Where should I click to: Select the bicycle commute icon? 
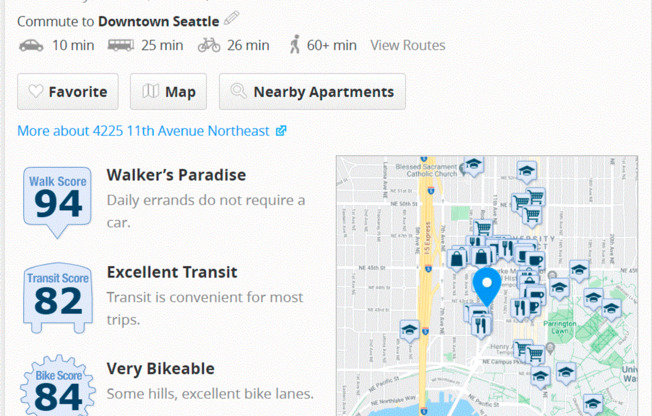[x=208, y=45]
